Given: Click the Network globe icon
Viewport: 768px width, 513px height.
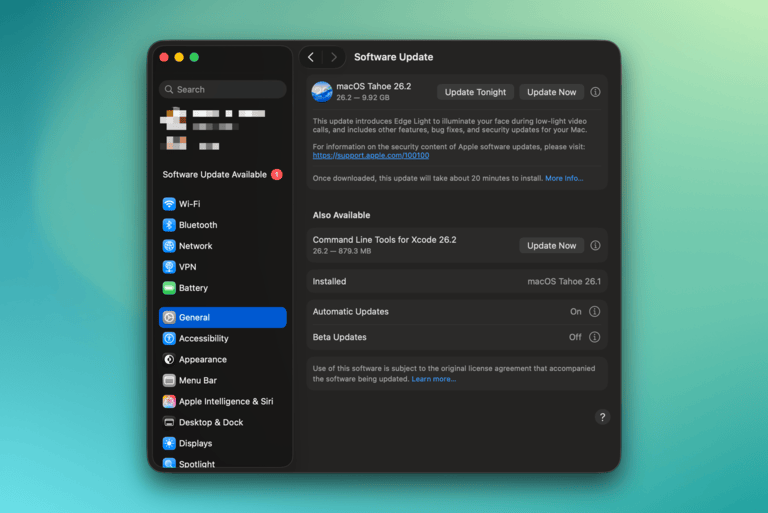Looking at the screenshot, I should tap(169, 246).
